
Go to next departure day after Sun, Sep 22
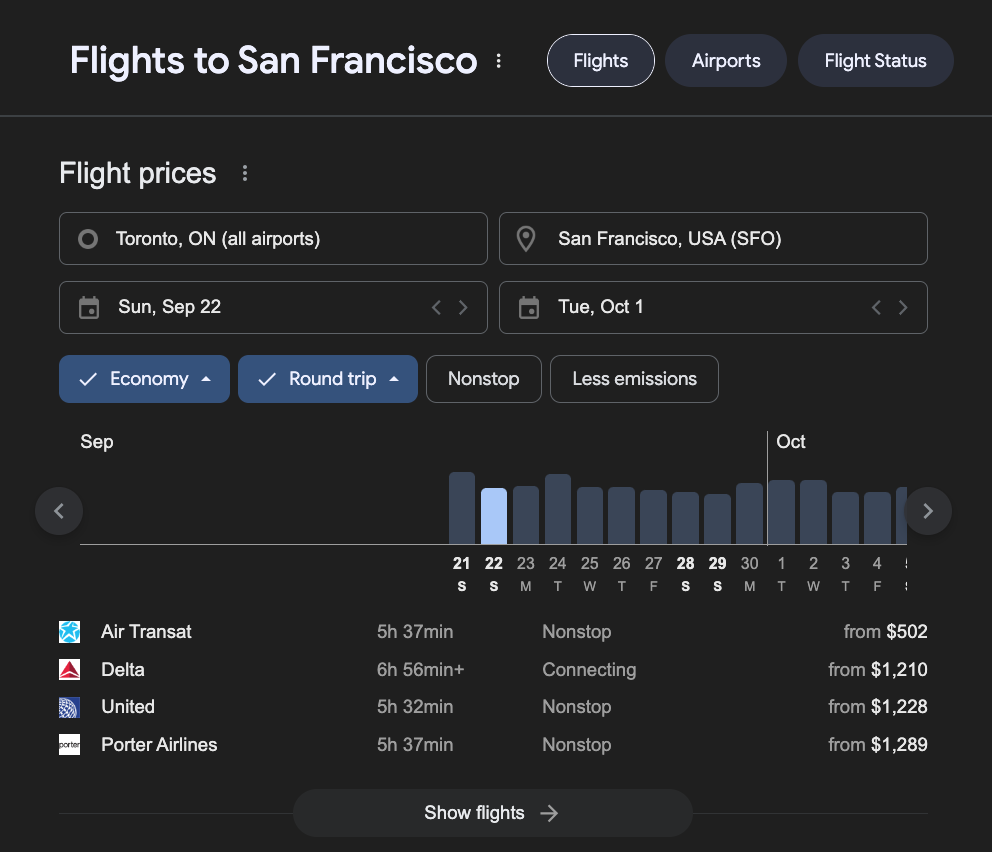[x=463, y=307]
